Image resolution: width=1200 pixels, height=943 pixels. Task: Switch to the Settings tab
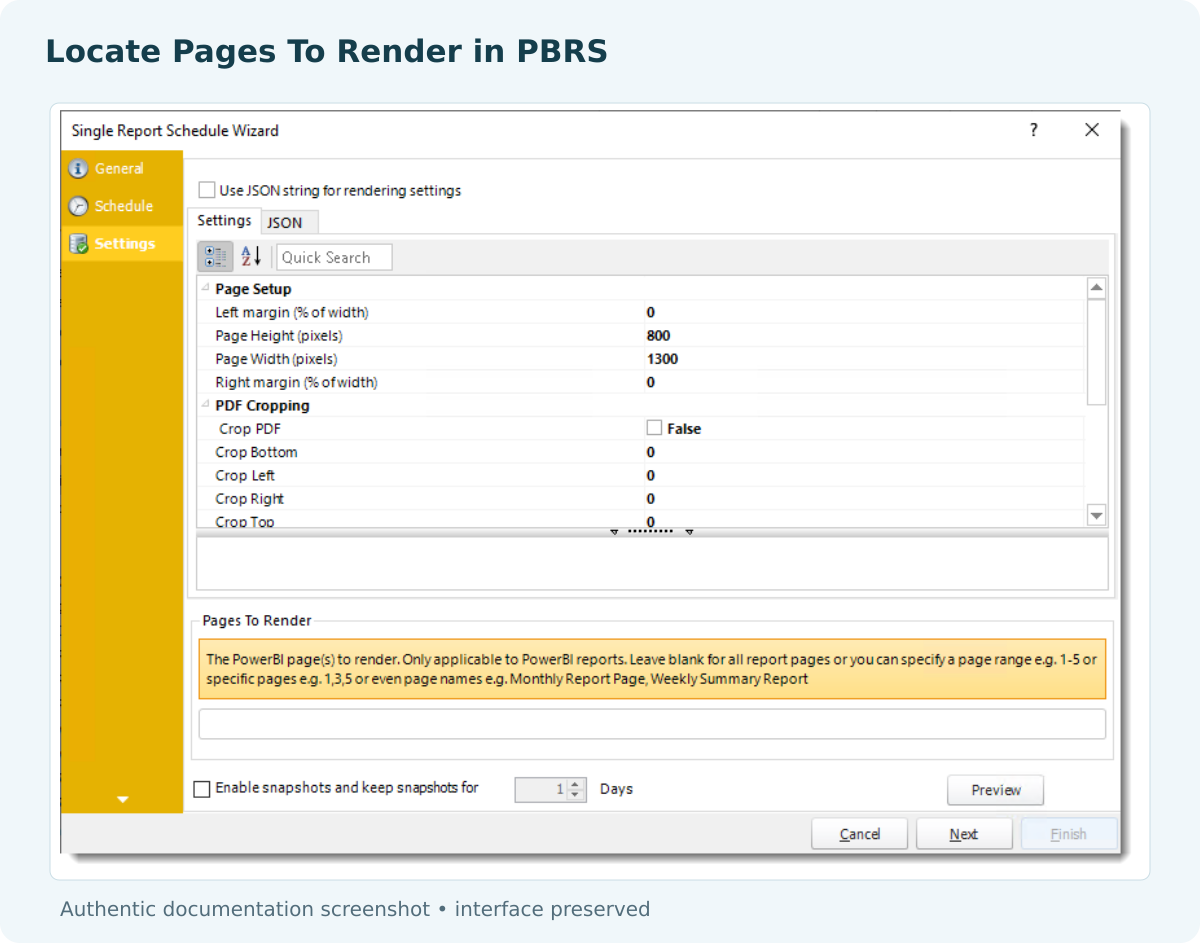point(224,221)
